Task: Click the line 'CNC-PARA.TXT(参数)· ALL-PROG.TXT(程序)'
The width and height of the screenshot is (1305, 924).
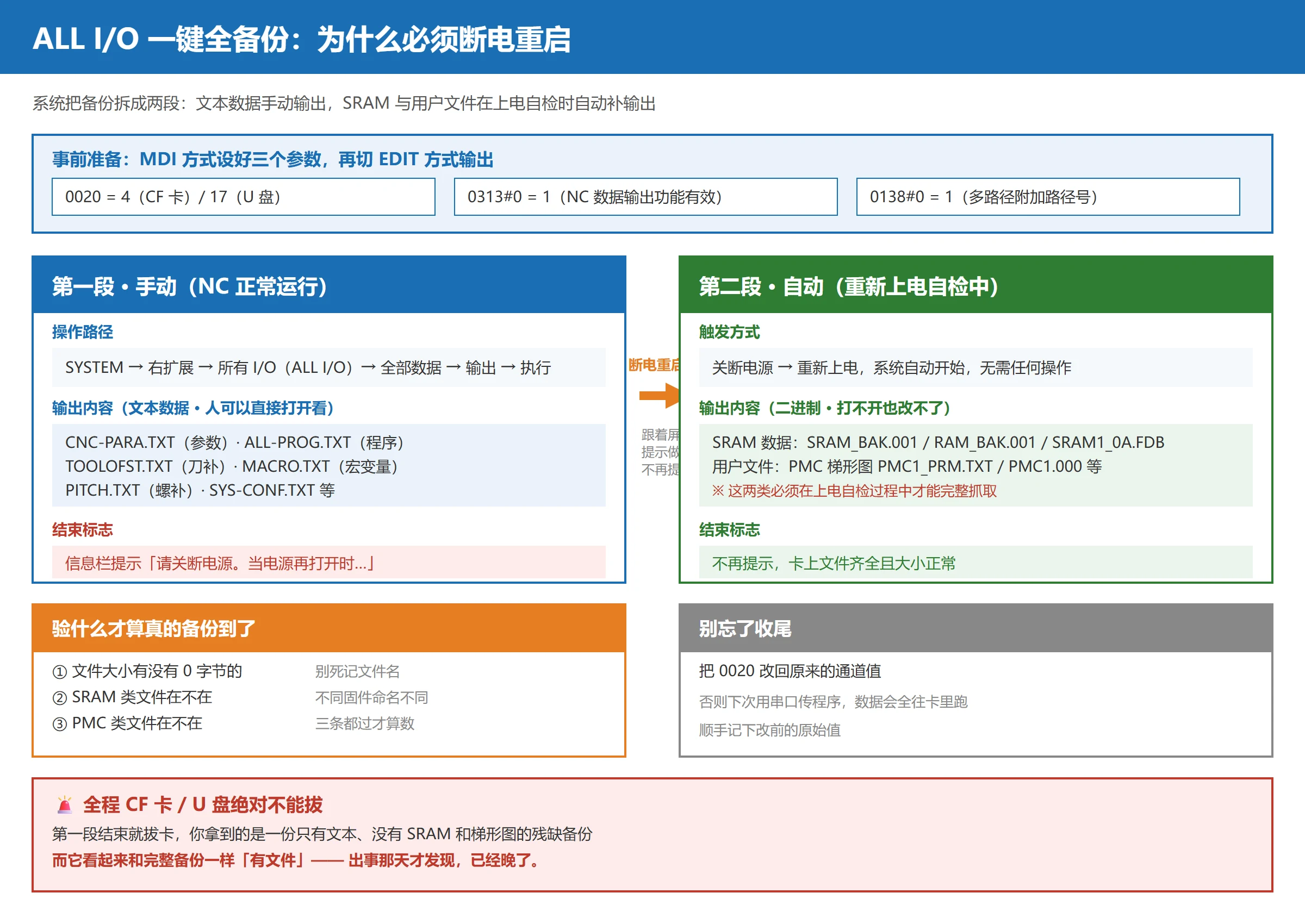Action: (x=234, y=442)
